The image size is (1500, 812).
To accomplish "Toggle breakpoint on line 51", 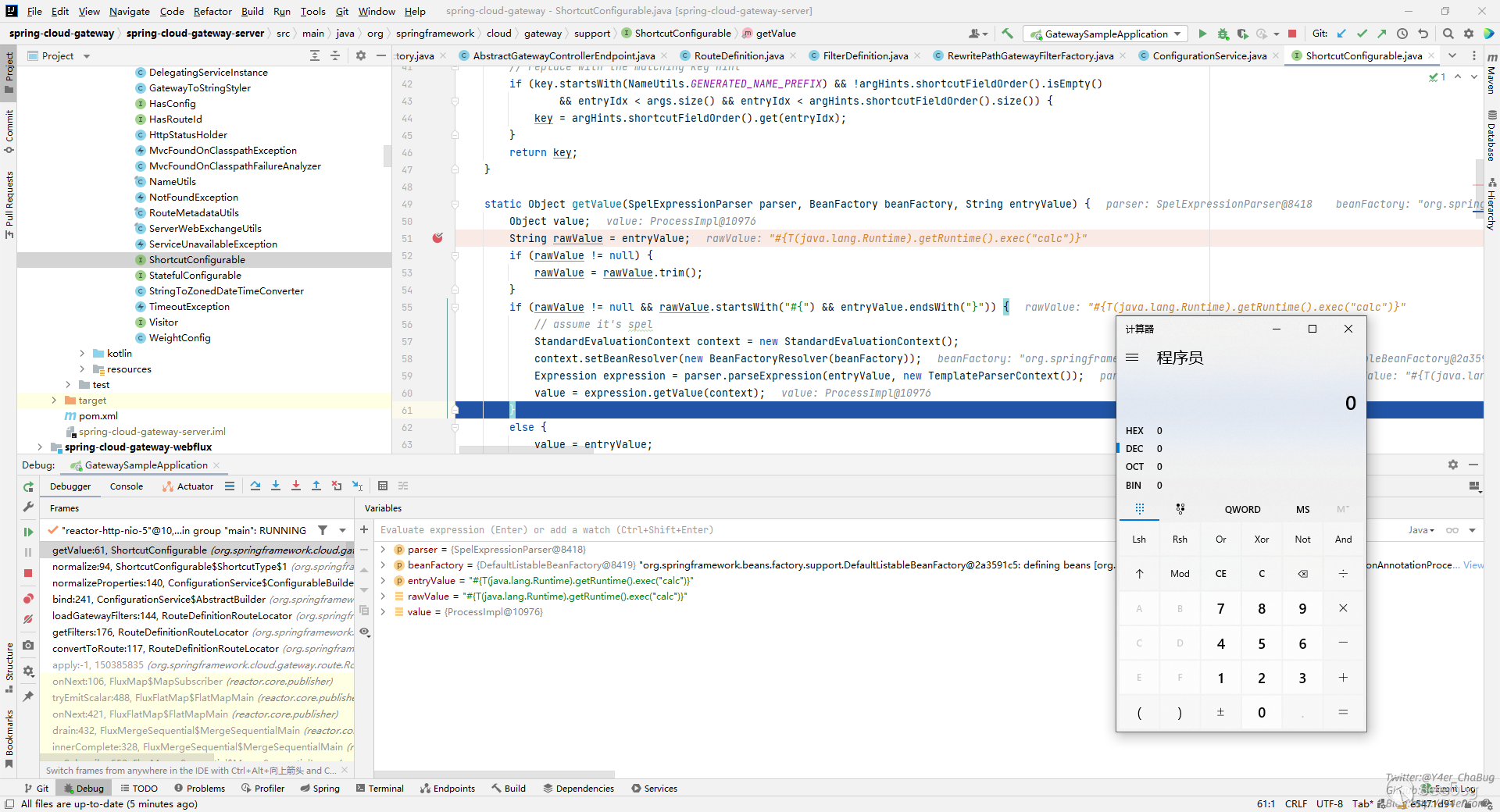I will point(437,238).
